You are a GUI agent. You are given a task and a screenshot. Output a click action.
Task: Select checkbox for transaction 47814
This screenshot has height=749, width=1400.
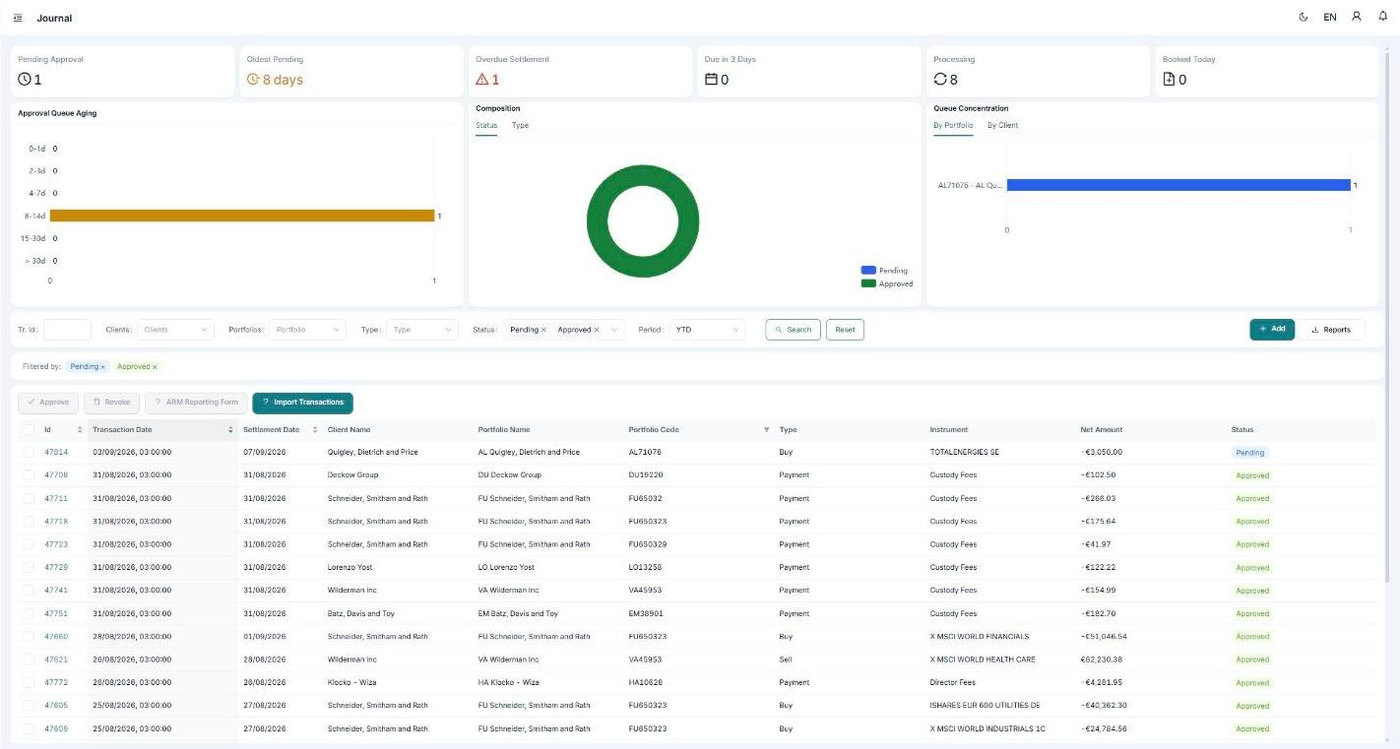(x=29, y=452)
